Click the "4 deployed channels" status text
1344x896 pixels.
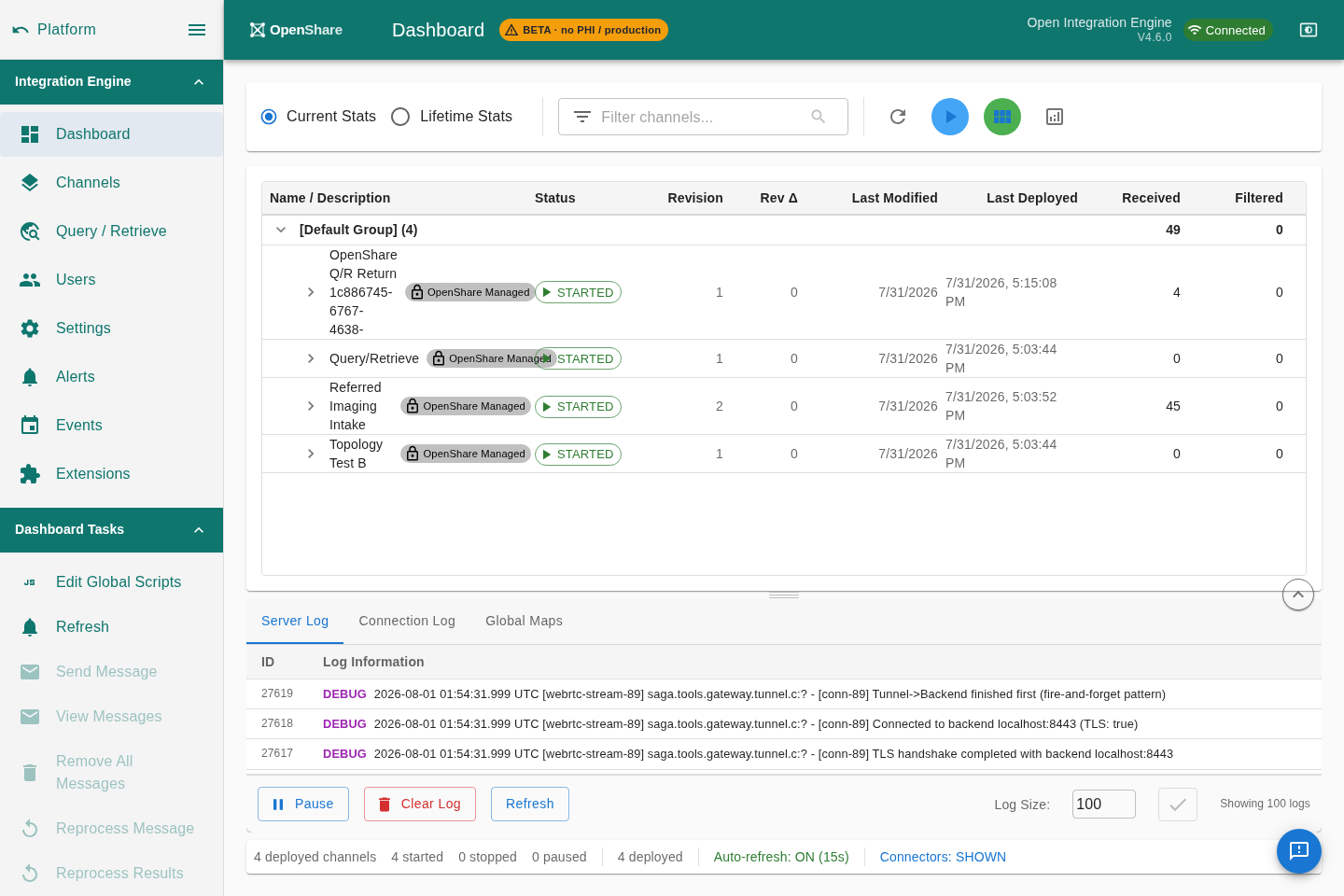click(315, 857)
